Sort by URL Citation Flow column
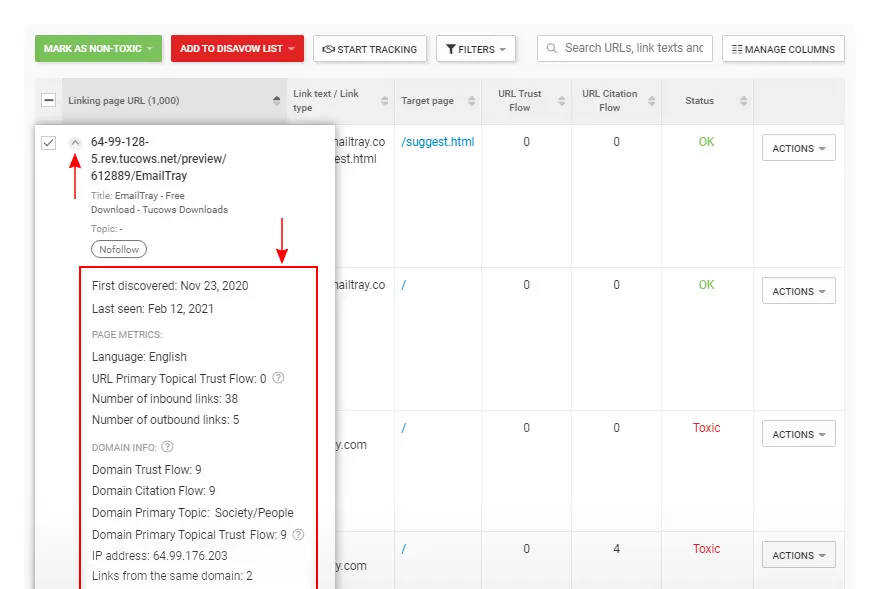 [652, 101]
